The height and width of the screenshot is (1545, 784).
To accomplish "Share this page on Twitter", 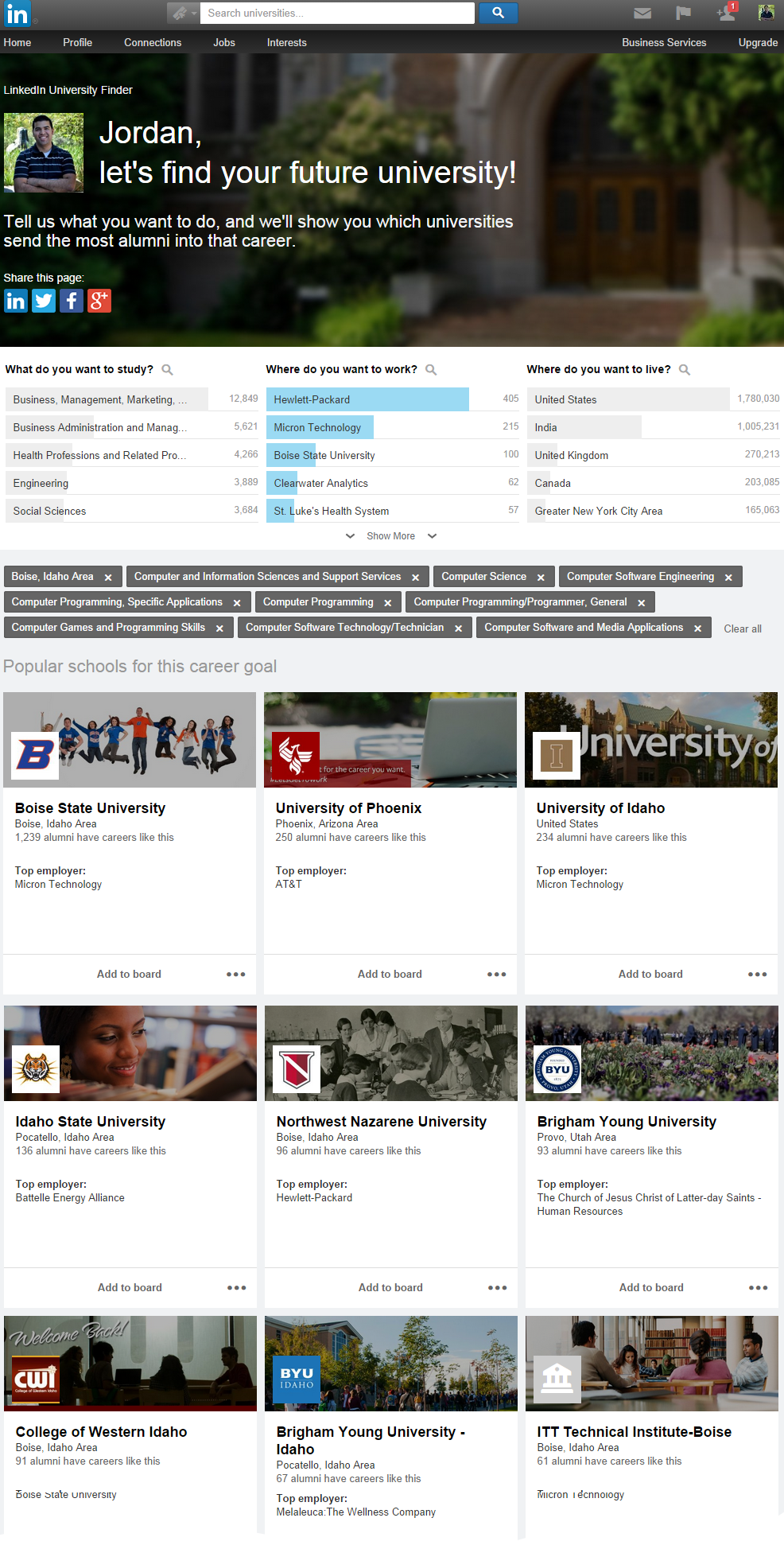I will (x=44, y=301).
